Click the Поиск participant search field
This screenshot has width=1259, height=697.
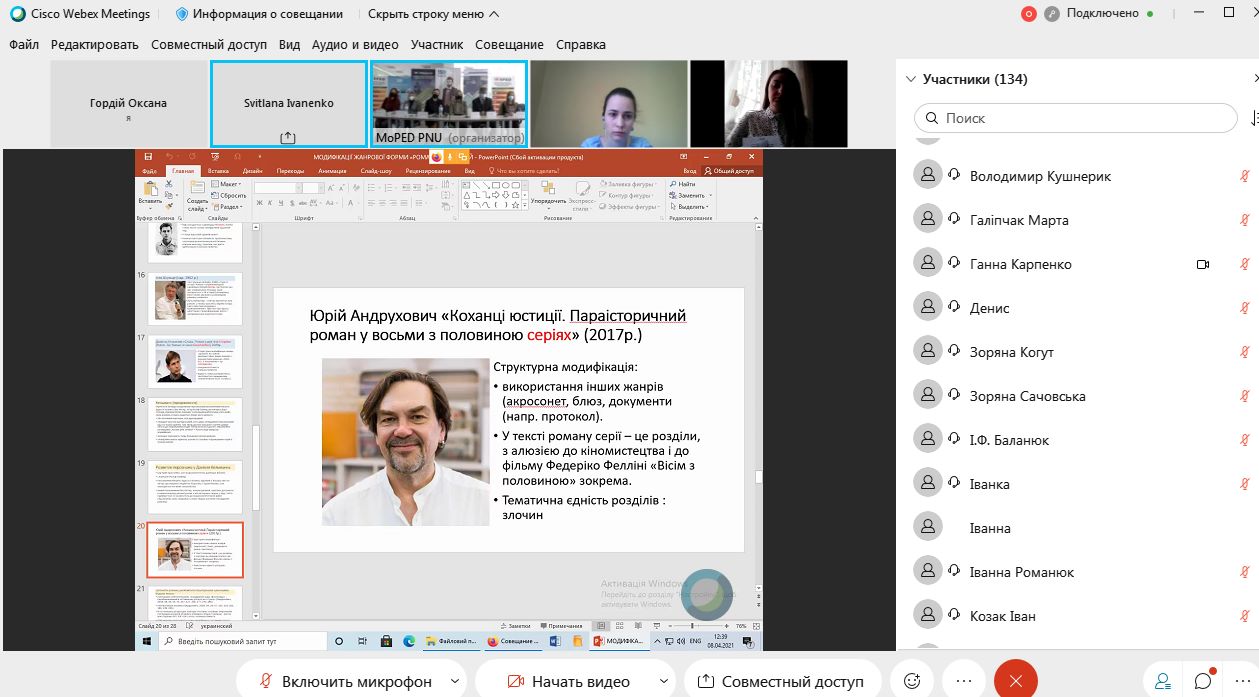(1075, 118)
